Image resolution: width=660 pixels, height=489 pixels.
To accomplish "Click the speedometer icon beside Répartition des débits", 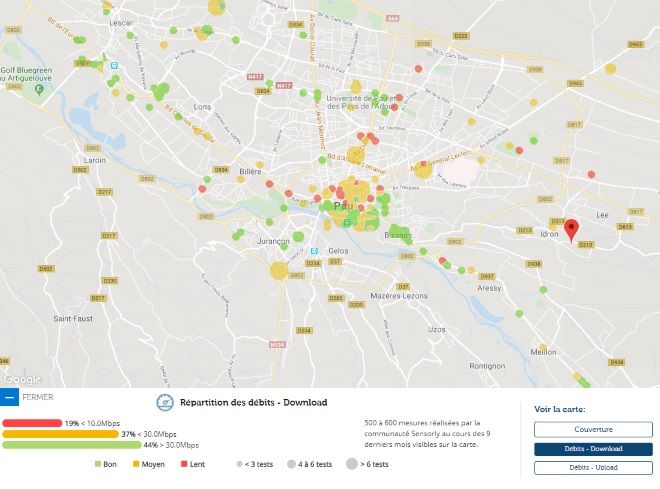I will [165, 403].
